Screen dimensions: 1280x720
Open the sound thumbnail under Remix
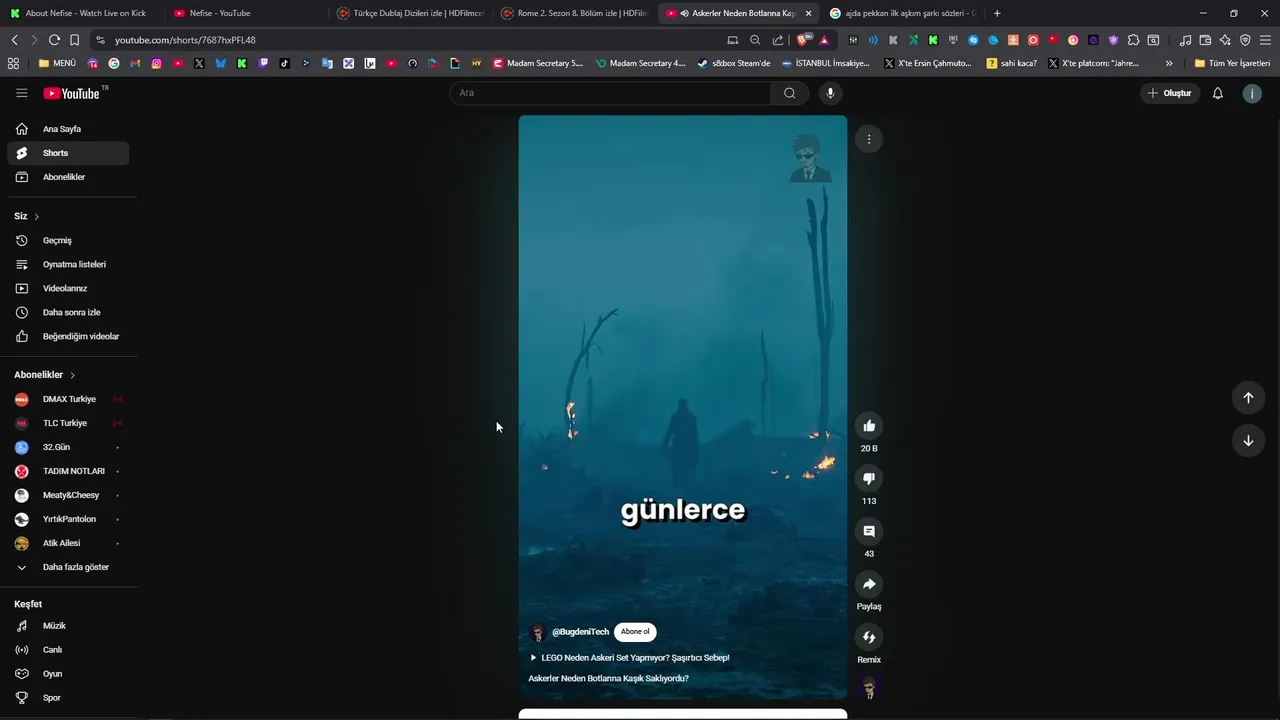tap(869, 688)
